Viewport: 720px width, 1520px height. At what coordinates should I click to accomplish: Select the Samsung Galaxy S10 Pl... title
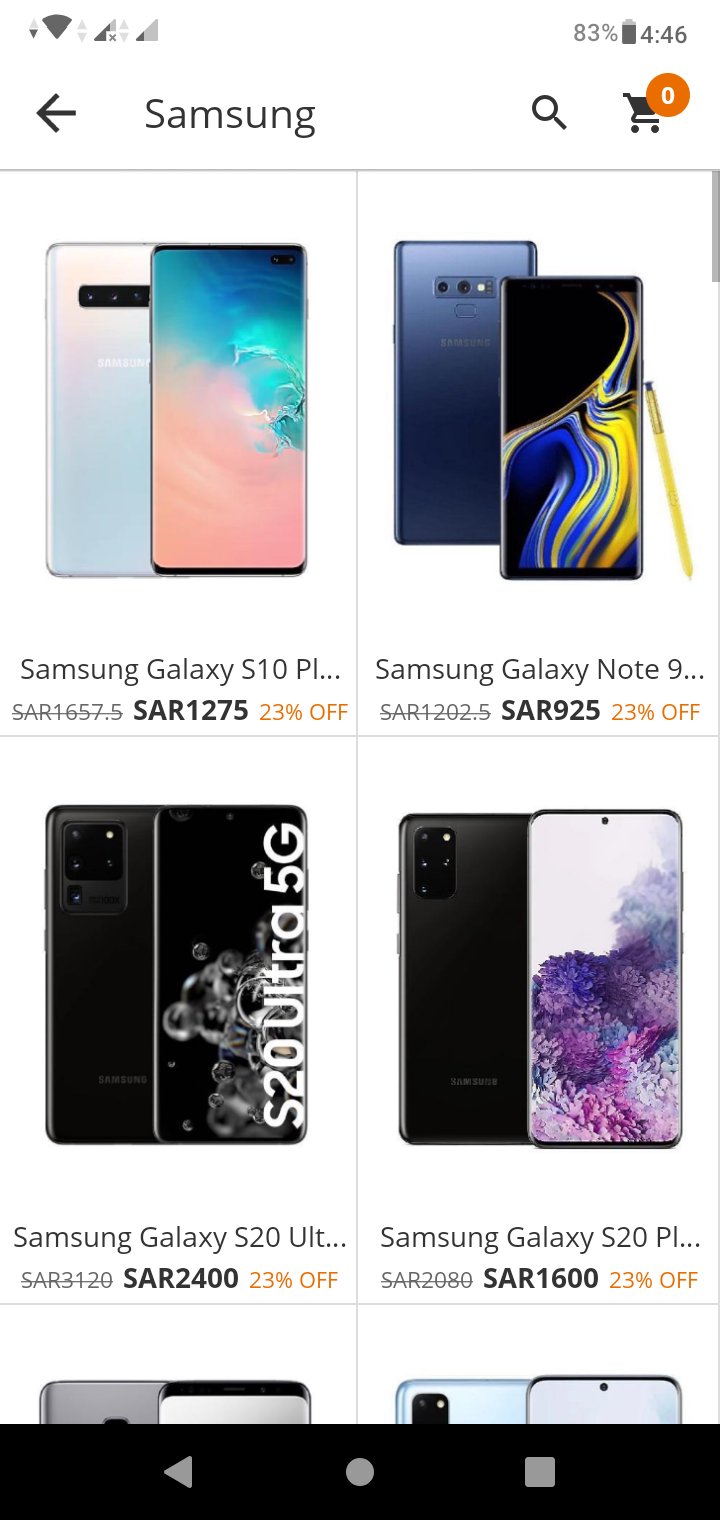181,669
